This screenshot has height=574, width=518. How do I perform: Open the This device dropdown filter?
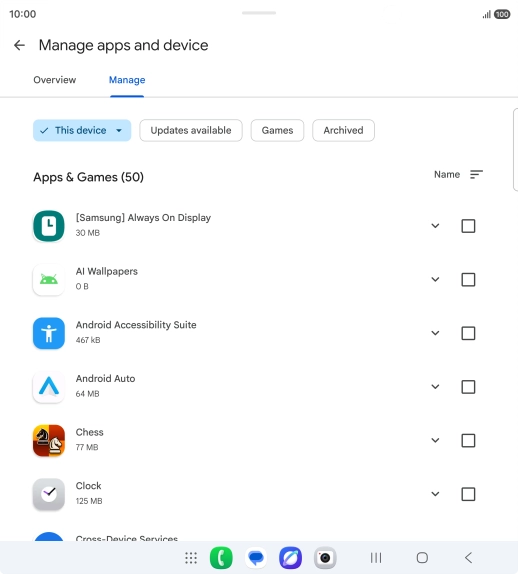click(82, 130)
